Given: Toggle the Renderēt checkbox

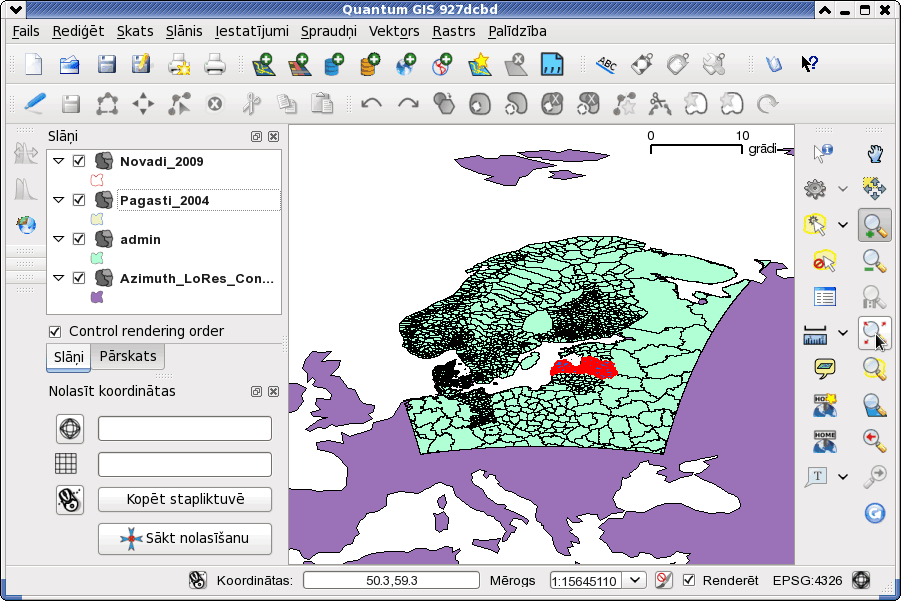Looking at the screenshot, I should [689, 580].
